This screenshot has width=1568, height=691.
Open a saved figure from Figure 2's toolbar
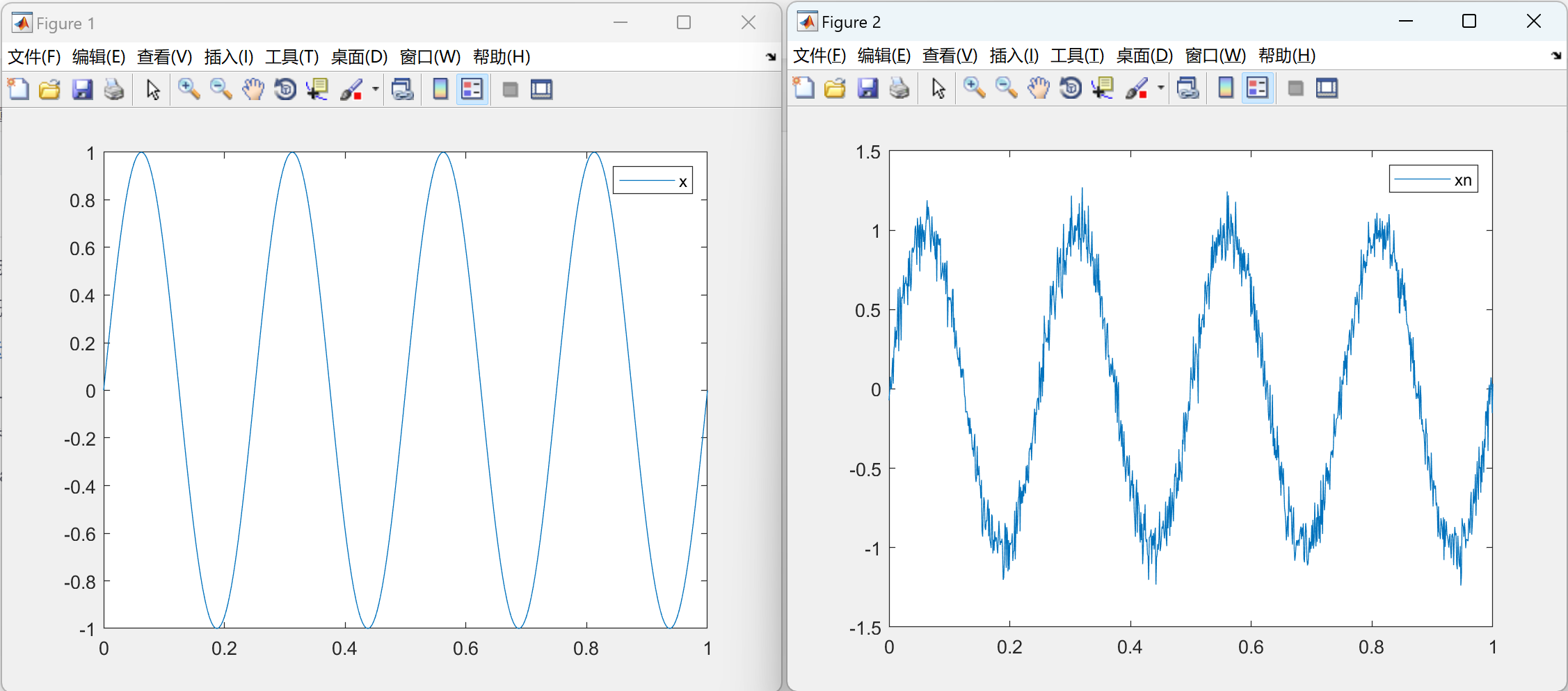[x=835, y=88]
